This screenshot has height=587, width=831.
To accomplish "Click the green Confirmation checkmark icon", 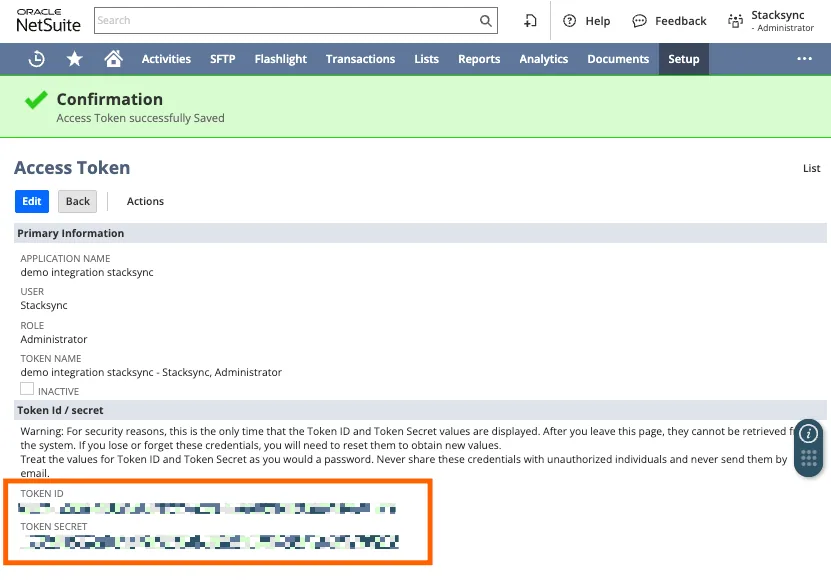I will (x=36, y=100).
